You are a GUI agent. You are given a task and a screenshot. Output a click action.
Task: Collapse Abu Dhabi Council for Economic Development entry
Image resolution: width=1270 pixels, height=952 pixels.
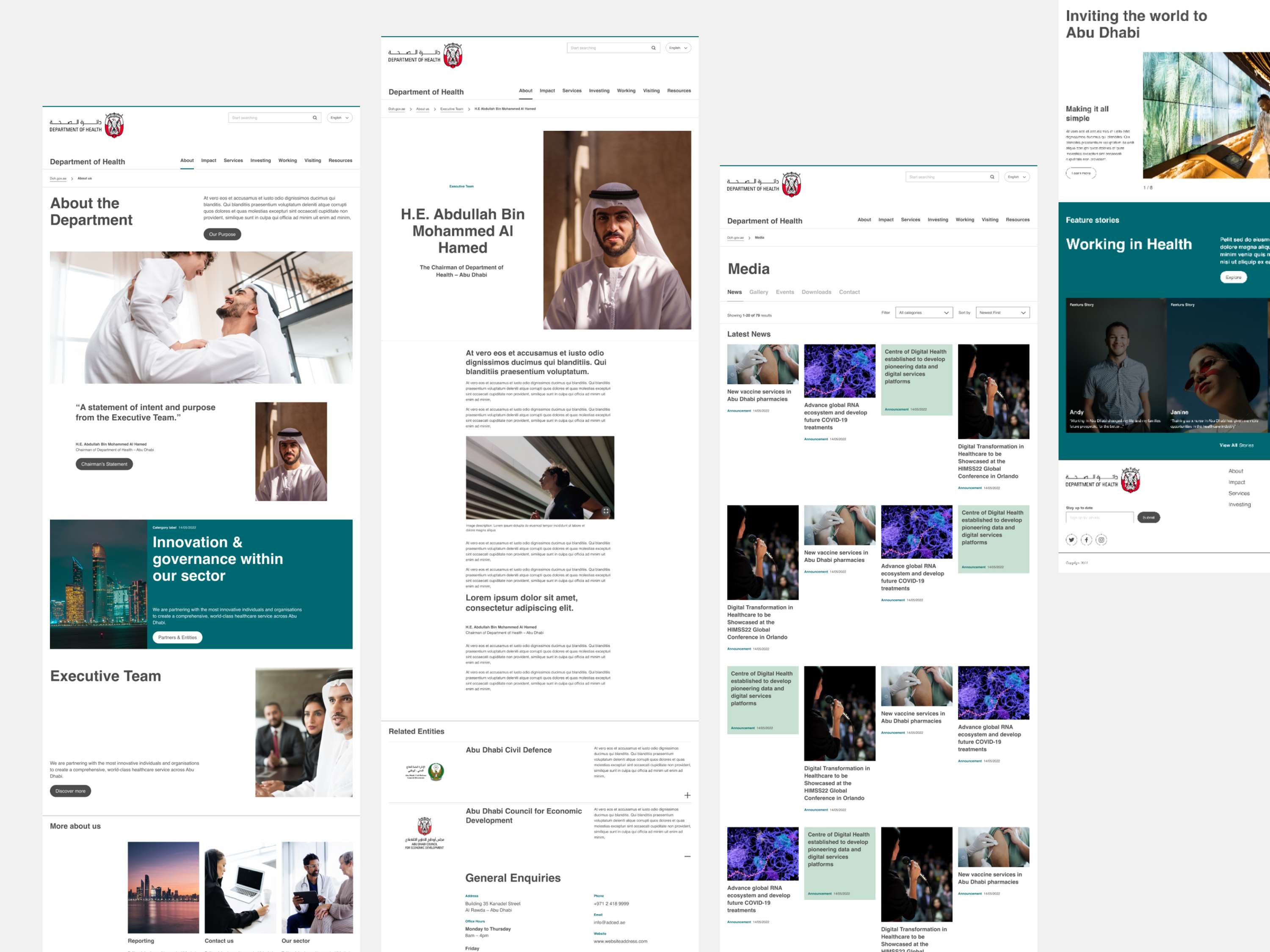[x=687, y=856]
